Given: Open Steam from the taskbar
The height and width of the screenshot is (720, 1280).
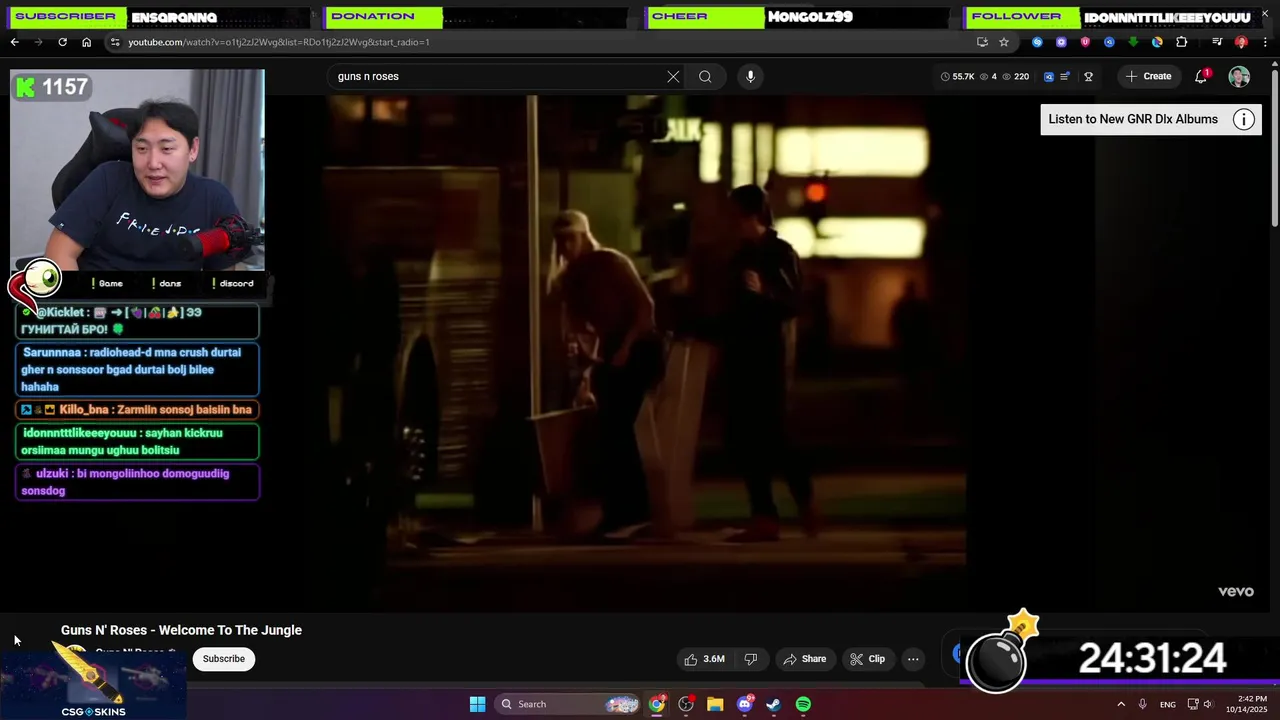Looking at the screenshot, I should (773, 704).
